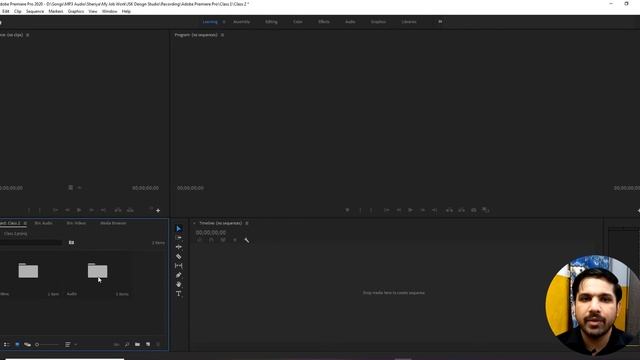Open the Graphics menu
The image size is (640, 360).
(76, 11)
